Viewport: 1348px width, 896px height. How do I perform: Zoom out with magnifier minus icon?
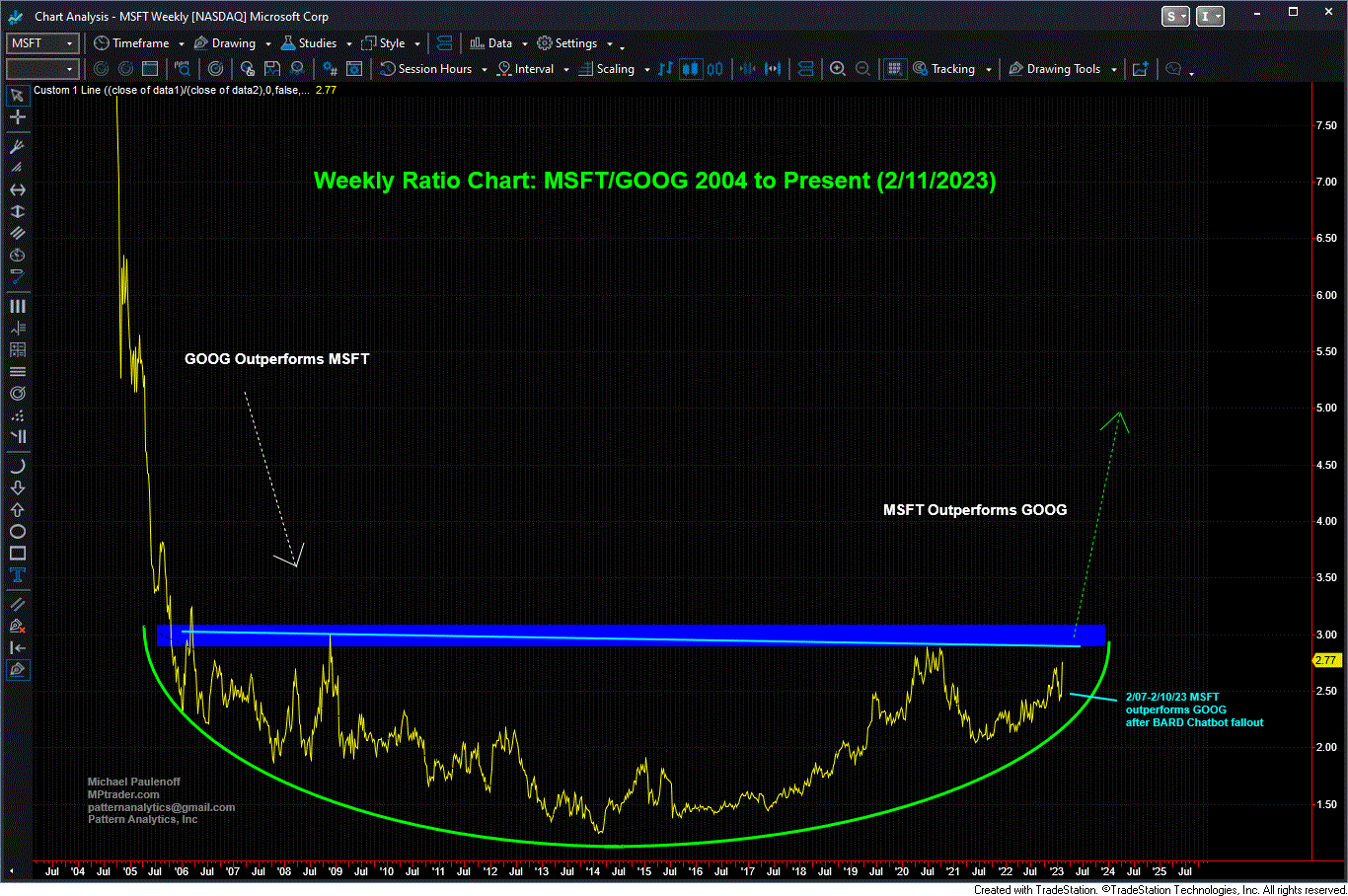[862, 69]
